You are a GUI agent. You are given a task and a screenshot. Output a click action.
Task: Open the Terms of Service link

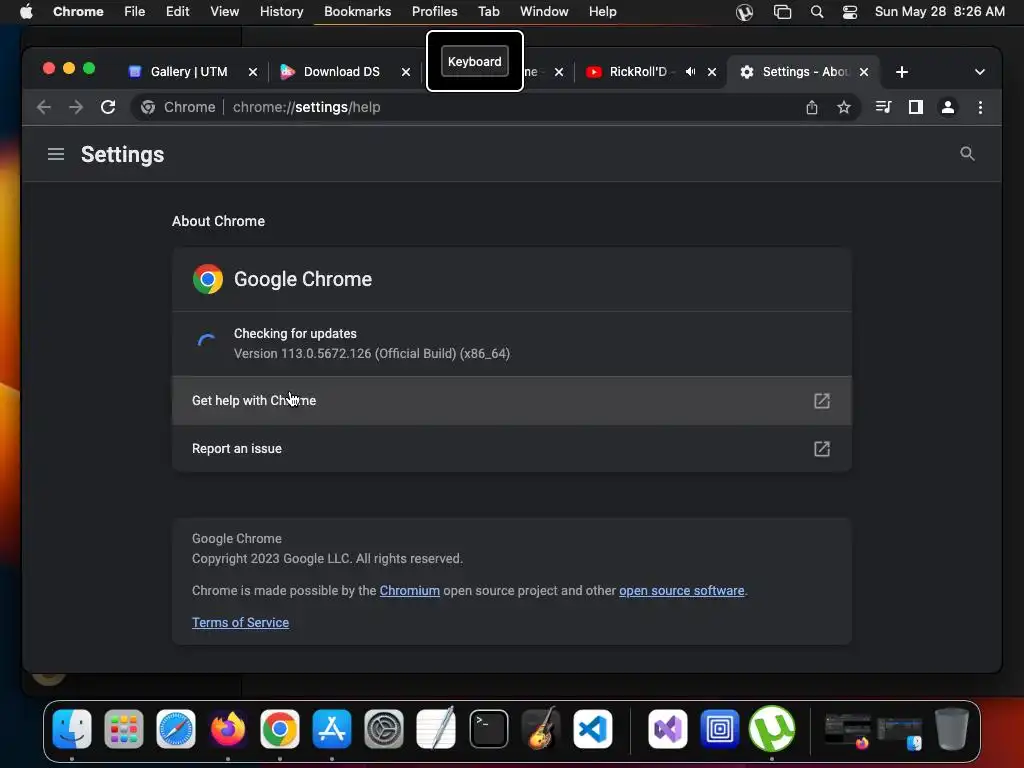coord(240,622)
